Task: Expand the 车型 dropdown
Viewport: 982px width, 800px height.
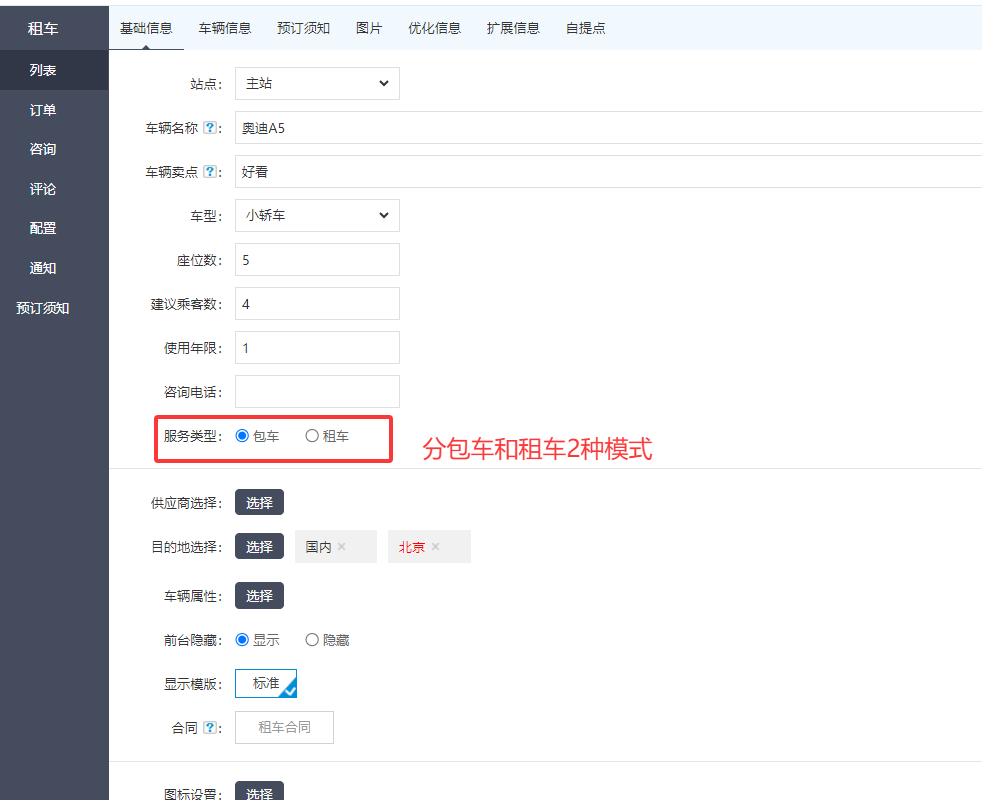Action: click(317, 215)
